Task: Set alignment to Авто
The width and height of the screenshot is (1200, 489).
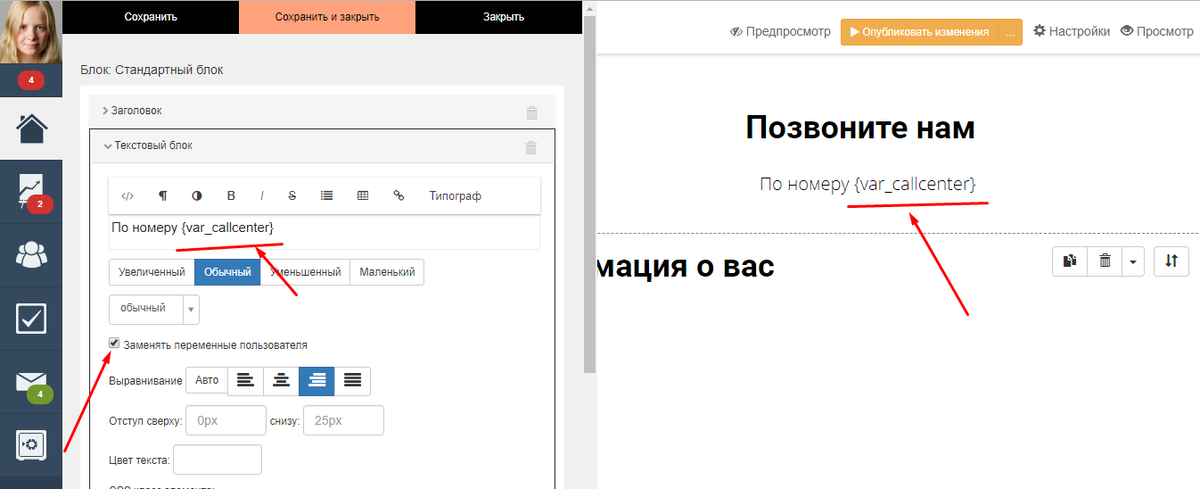Action: 207,380
